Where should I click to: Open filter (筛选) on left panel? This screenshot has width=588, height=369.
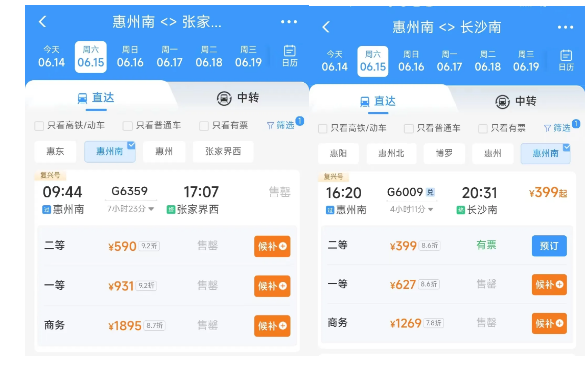point(281,125)
